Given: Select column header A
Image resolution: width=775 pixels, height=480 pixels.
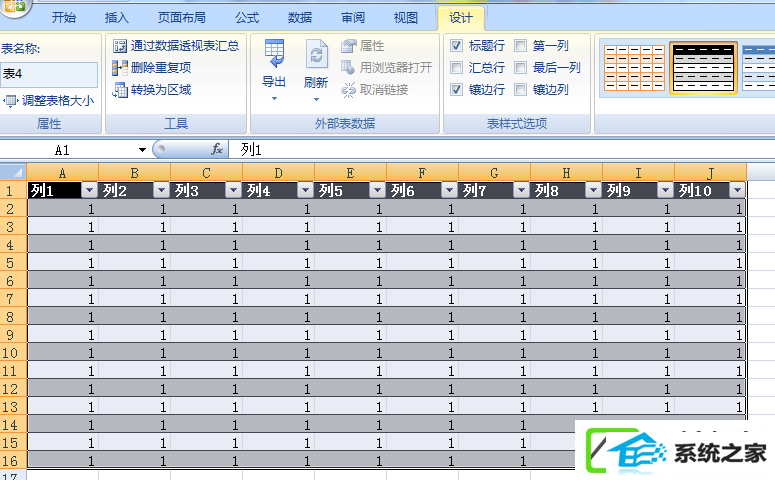Looking at the screenshot, I should [62, 173].
